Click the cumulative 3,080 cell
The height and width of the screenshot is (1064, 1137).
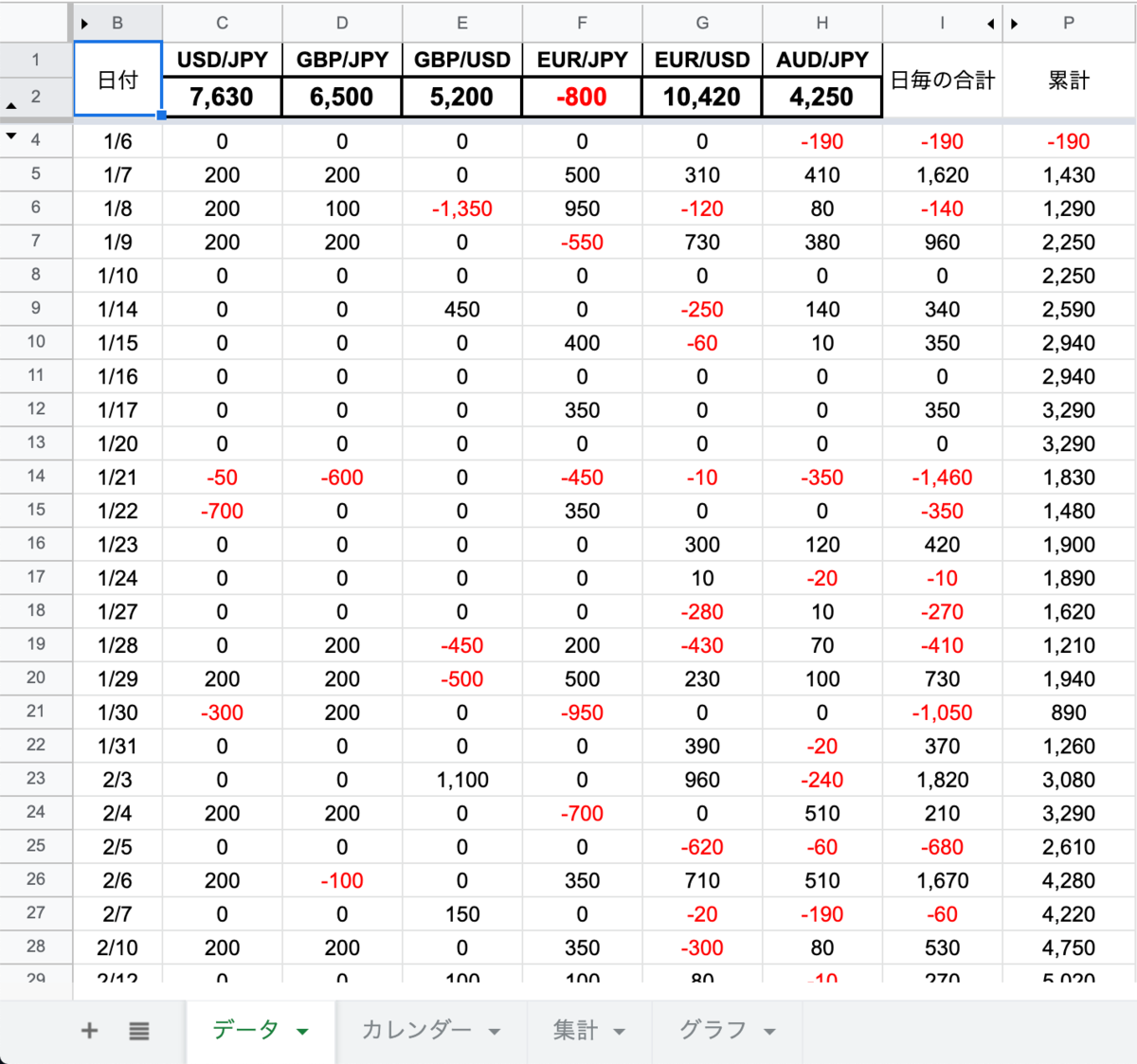click(x=1069, y=780)
